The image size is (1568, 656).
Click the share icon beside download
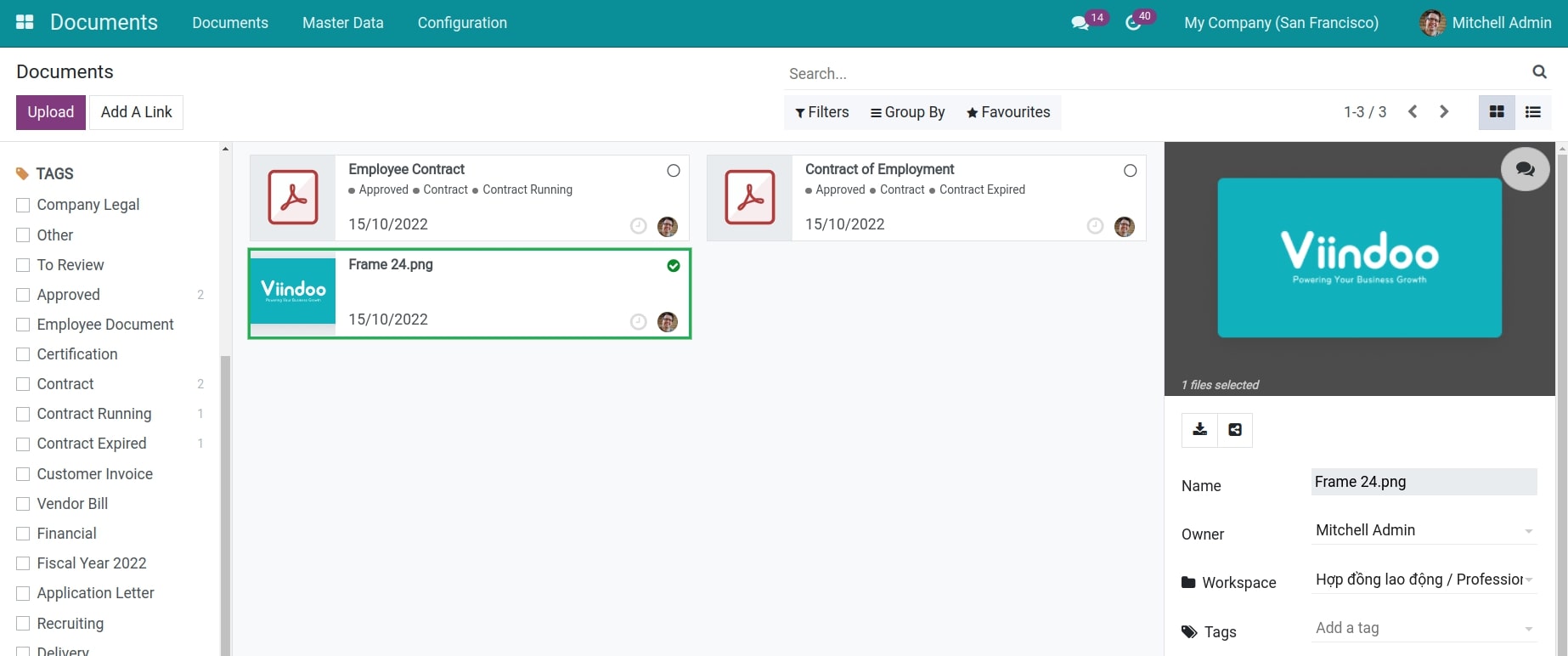pyautogui.click(x=1235, y=430)
